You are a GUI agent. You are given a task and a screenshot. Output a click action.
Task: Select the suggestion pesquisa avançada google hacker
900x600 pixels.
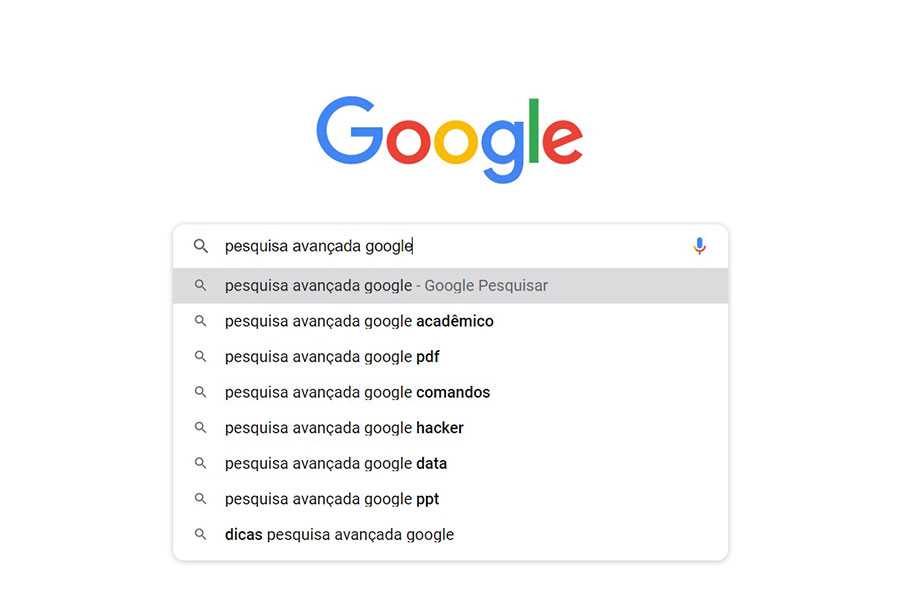click(344, 427)
